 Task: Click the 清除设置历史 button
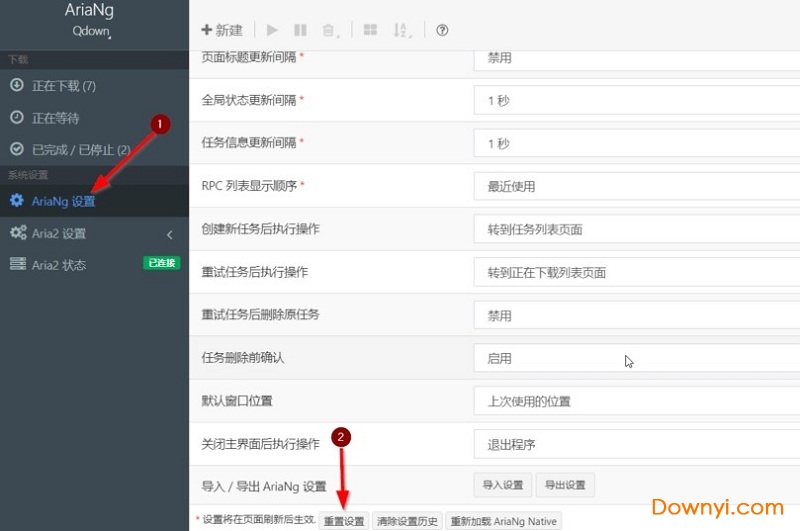tap(406, 521)
